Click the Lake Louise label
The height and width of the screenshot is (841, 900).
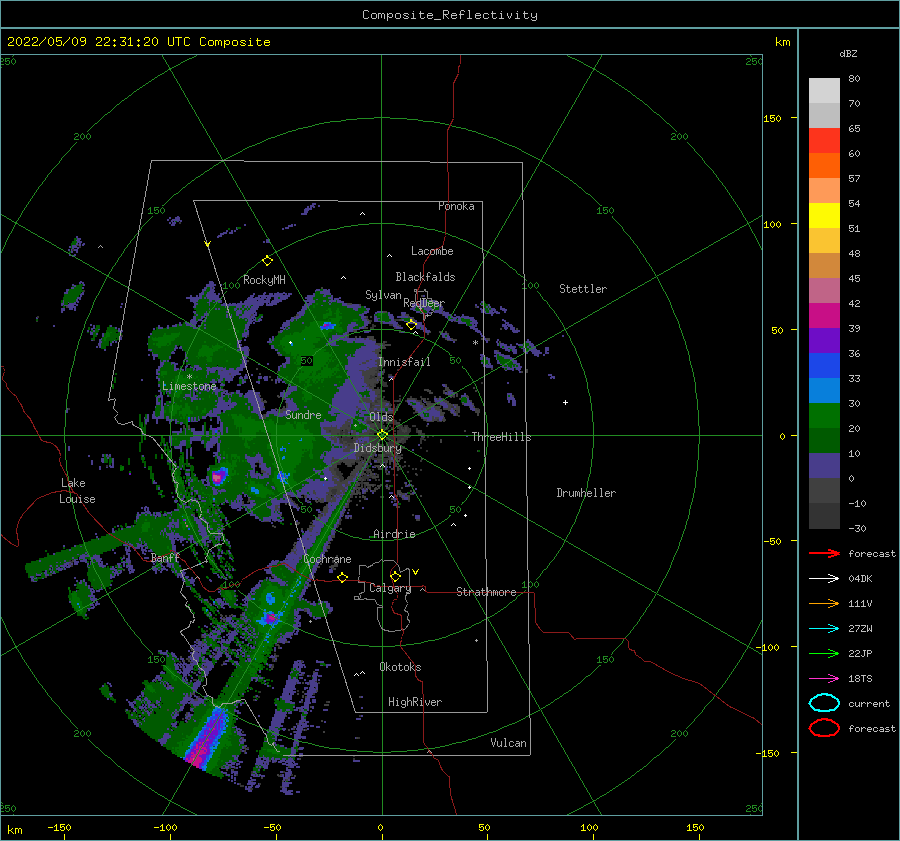tap(77, 491)
